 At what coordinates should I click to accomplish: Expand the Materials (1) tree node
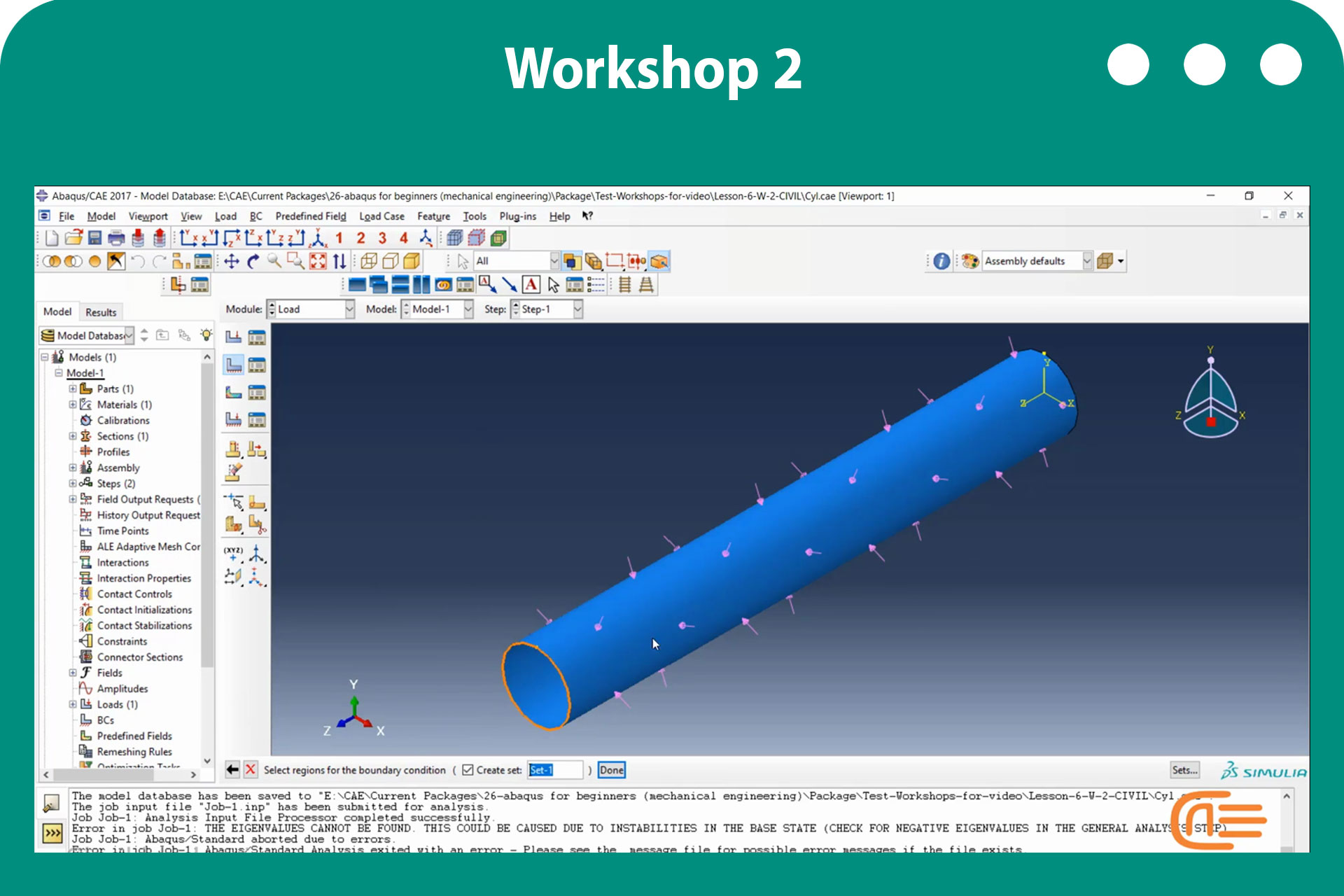(73, 405)
